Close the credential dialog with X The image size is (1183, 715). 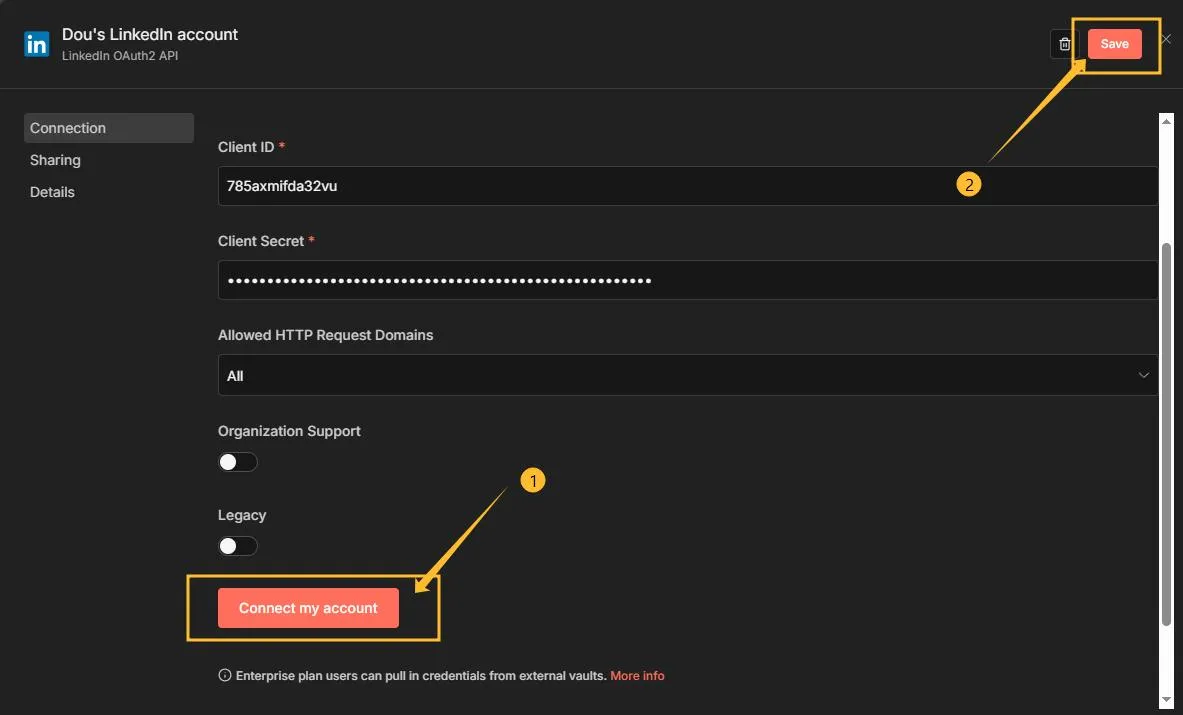pos(1166,40)
